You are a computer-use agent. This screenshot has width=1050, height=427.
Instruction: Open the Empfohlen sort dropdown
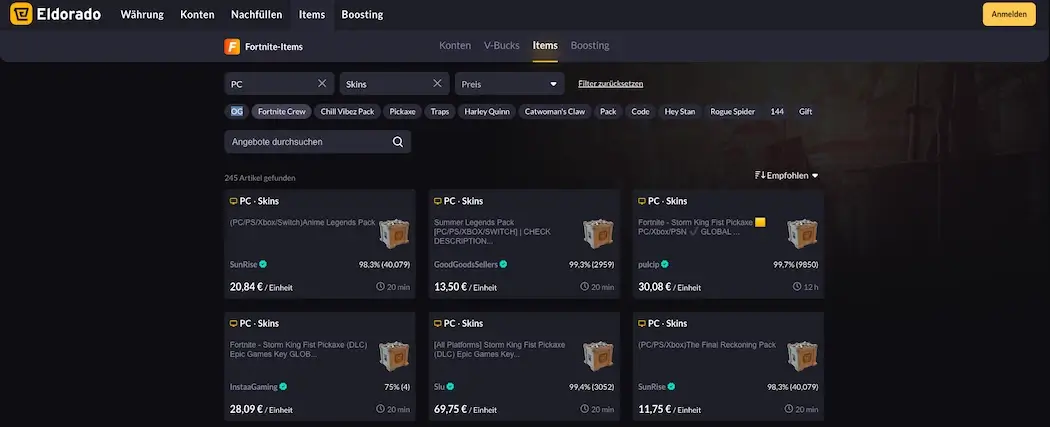pos(787,176)
